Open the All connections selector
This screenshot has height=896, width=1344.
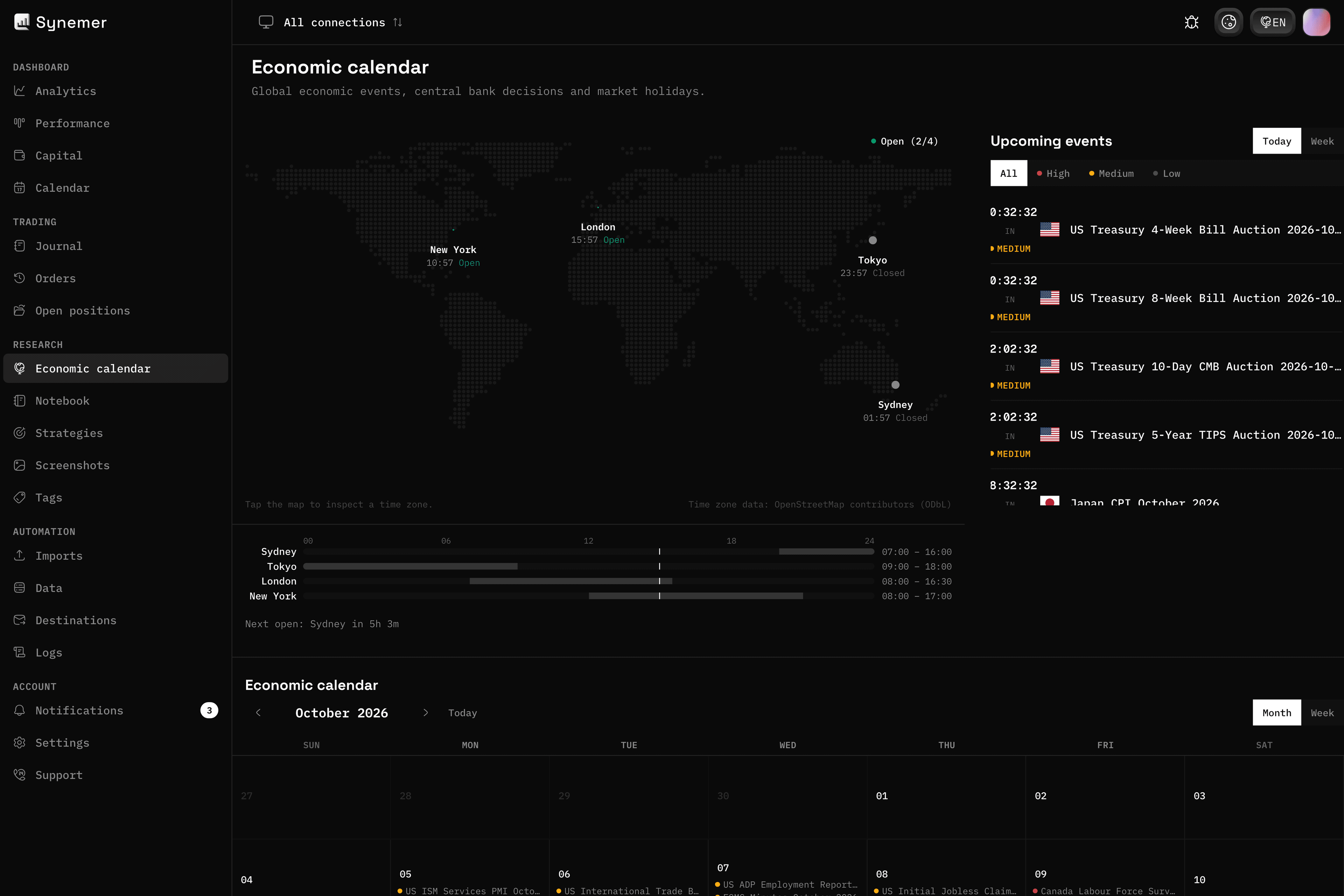tap(331, 22)
